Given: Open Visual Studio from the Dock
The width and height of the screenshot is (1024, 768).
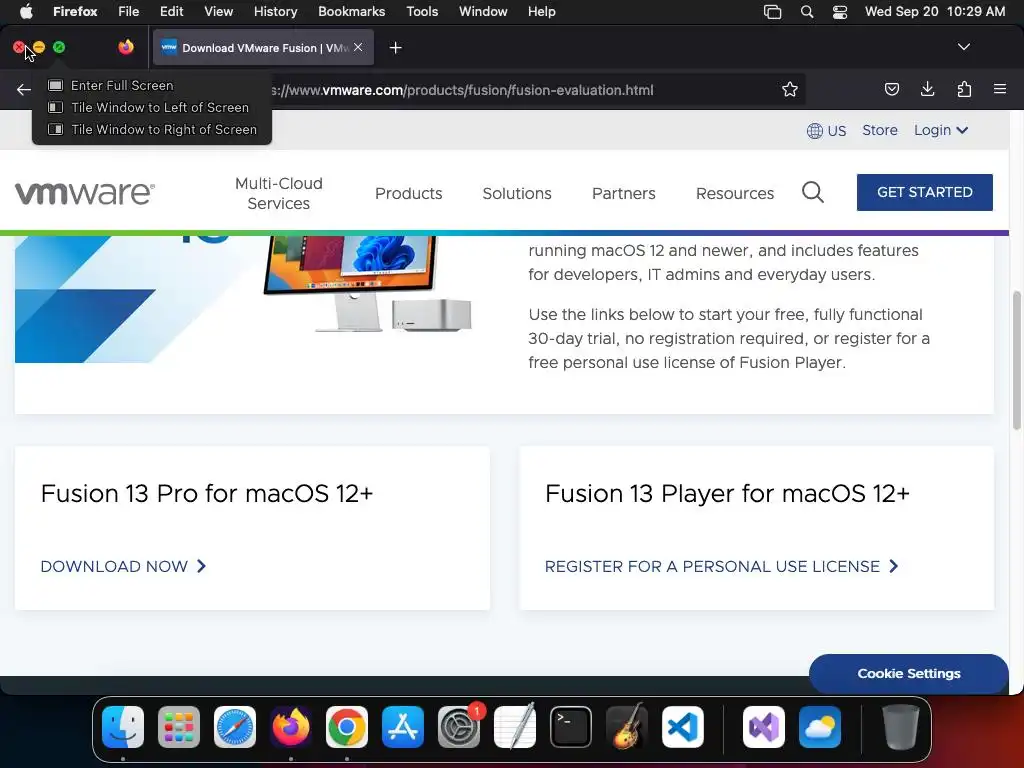Looking at the screenshot, I should click(x=764, y=727).
